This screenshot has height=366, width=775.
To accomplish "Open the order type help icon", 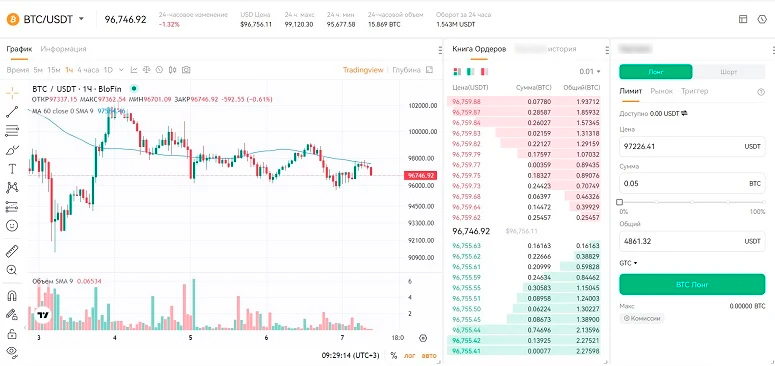I will pyautogui.click(x=761, y=92).
